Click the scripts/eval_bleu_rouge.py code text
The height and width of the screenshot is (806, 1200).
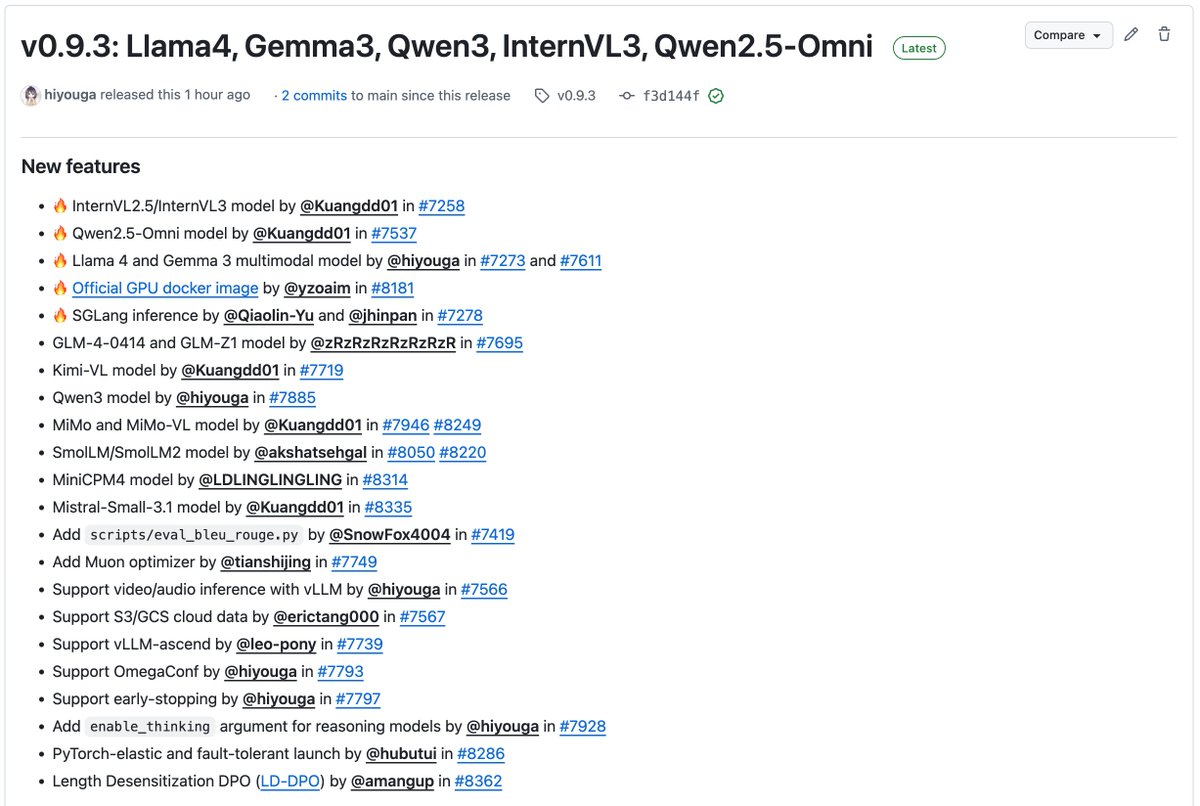pos(194,535)
